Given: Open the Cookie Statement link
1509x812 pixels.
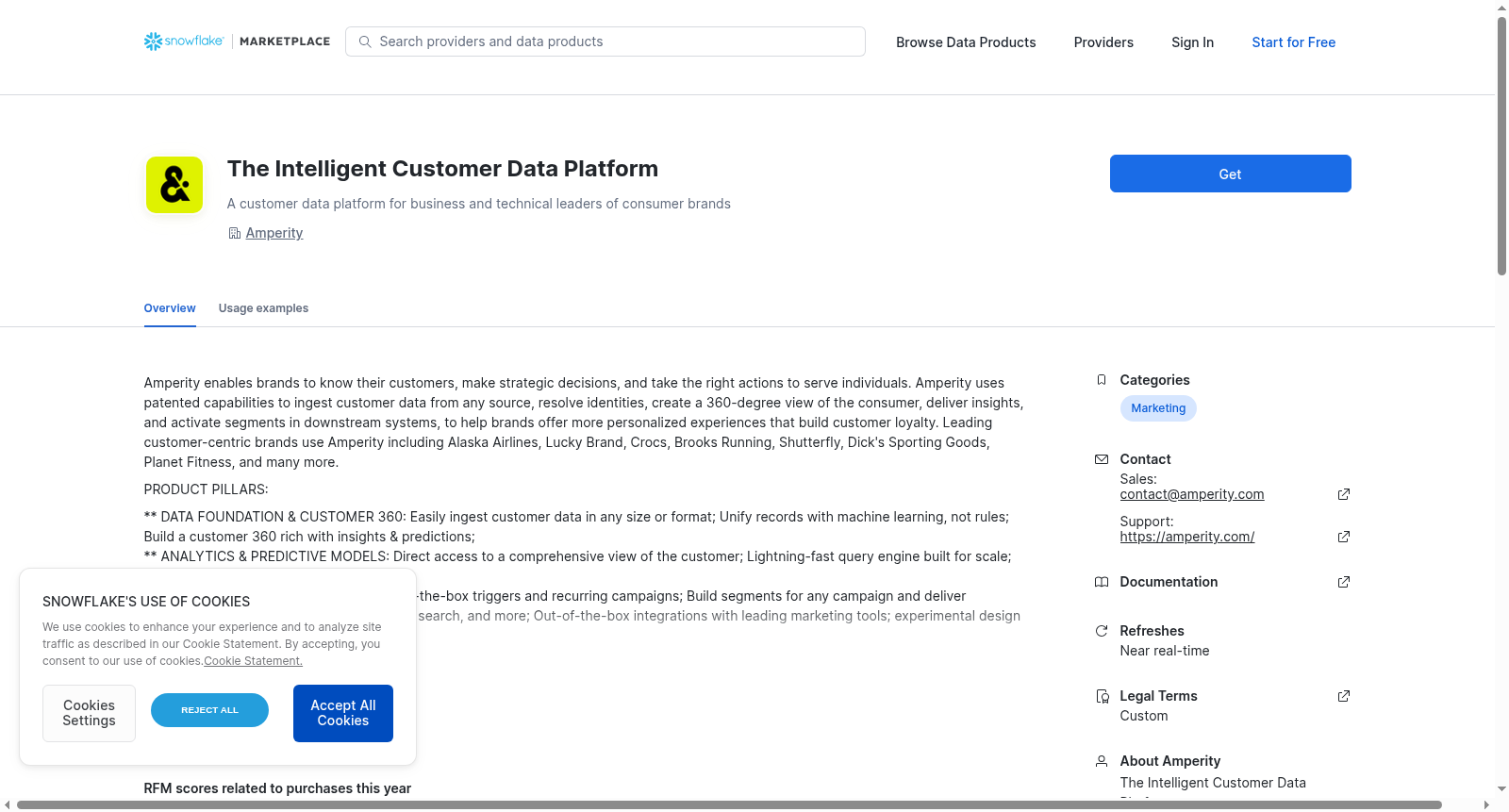Looking at the screenshot, I should click(253, 661).
